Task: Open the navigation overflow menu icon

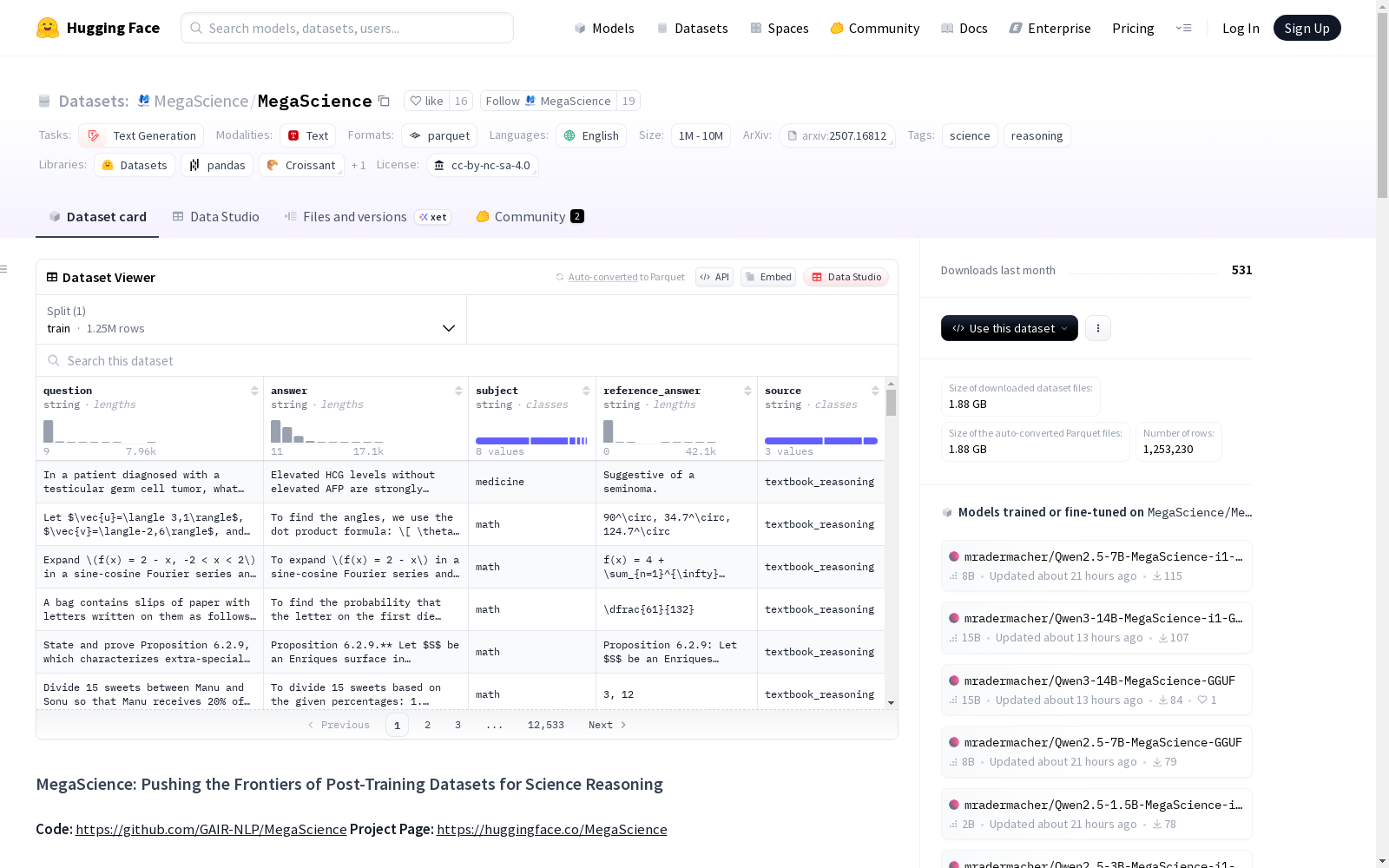Action: point(1183,28)
